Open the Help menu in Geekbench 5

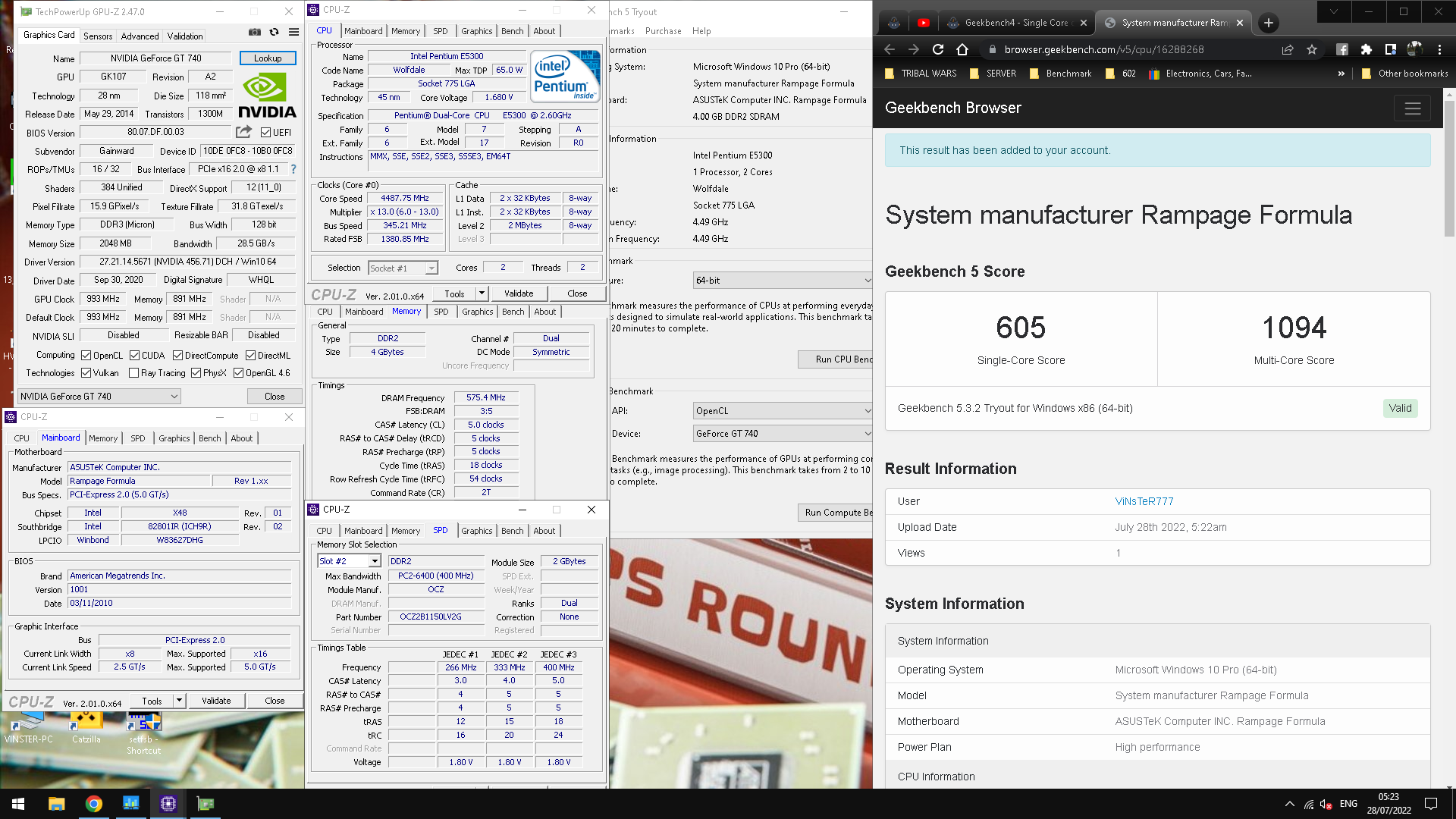701,31
